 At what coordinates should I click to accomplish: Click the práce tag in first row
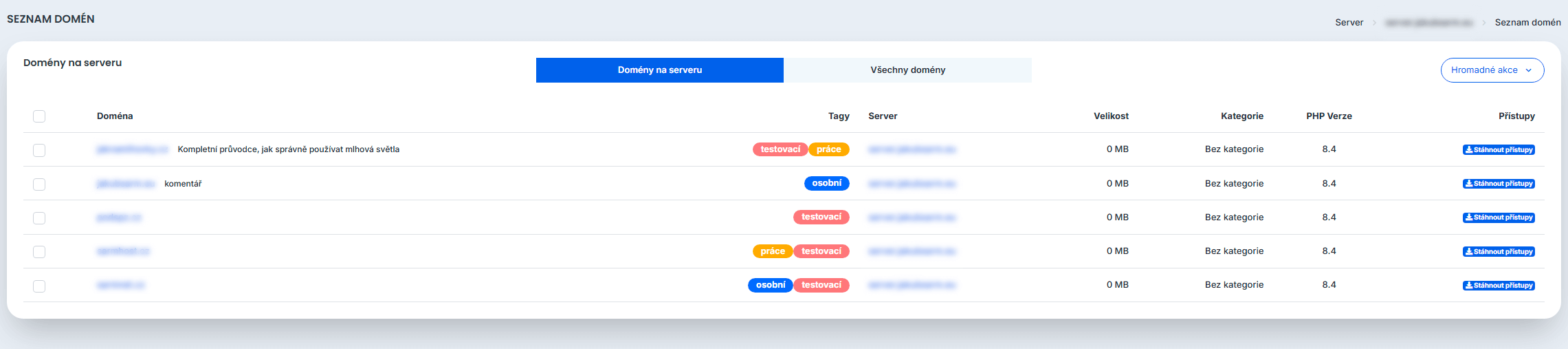coord(828,149)
